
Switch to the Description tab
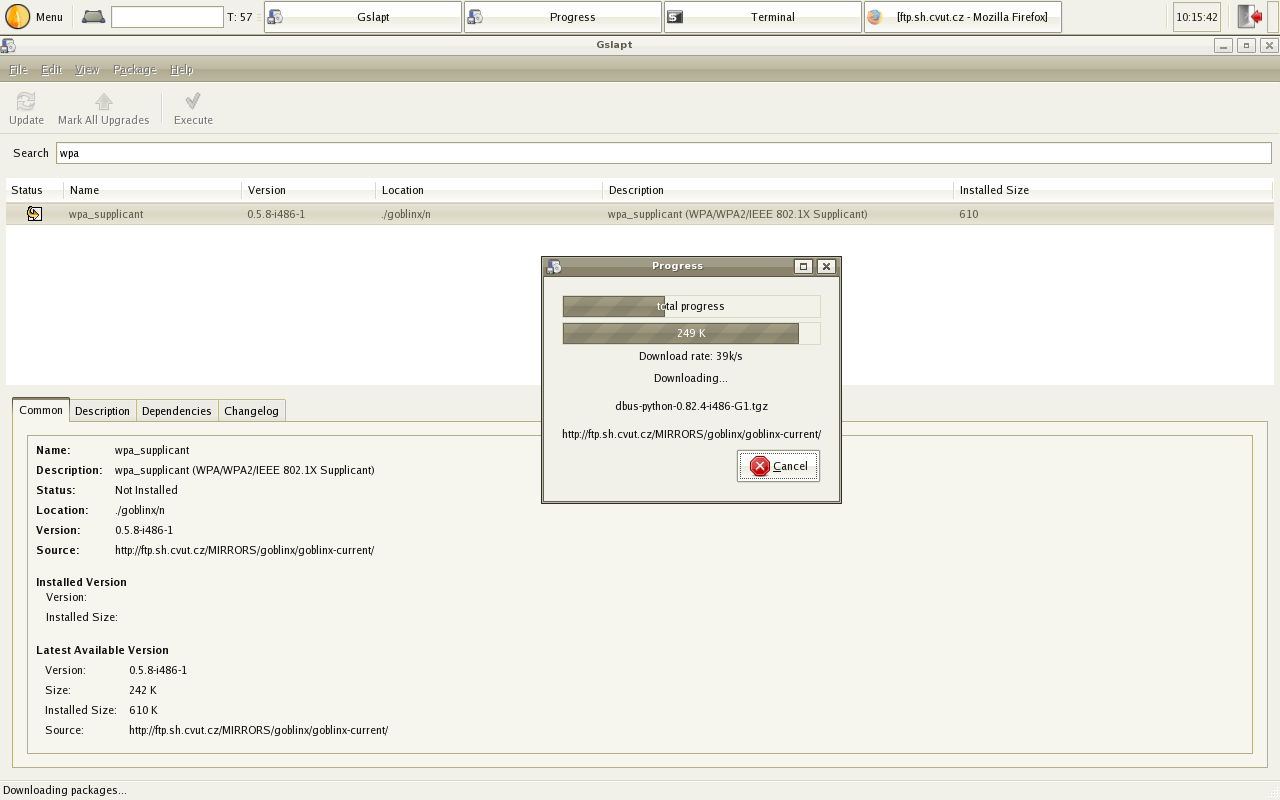[102, 411]
